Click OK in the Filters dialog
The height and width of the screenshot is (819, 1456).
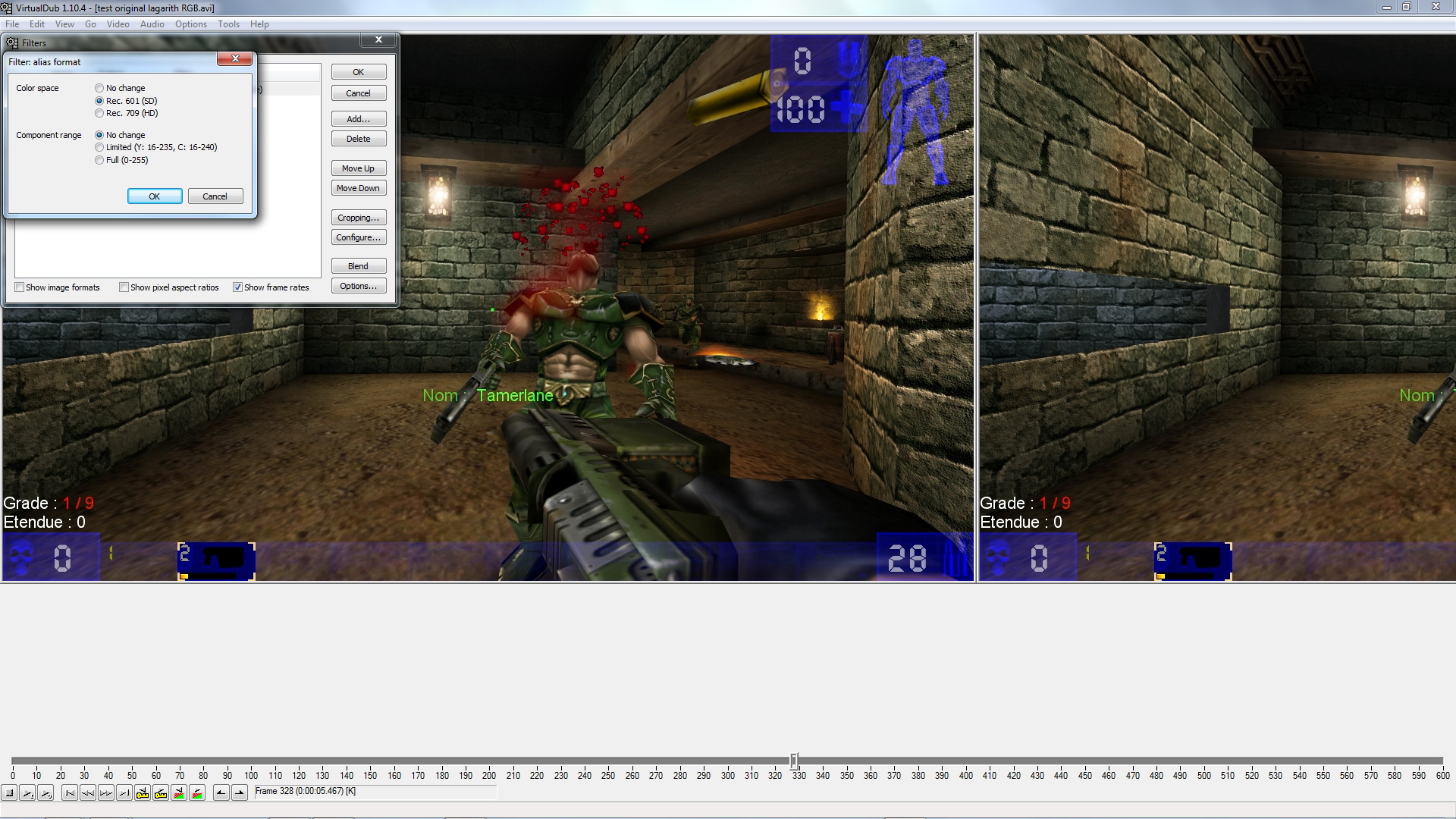(359, 72)
